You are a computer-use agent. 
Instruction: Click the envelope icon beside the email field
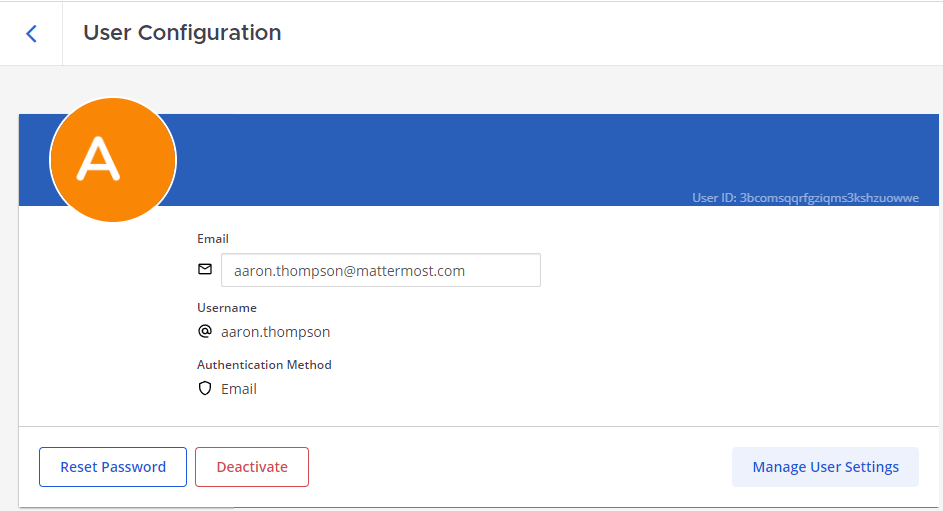pyautogui.click(x=205, y=270)
